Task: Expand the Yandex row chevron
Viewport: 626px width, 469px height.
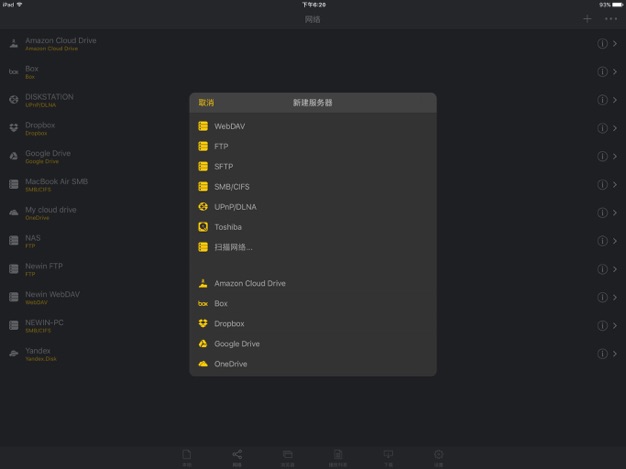Action: 615,354
